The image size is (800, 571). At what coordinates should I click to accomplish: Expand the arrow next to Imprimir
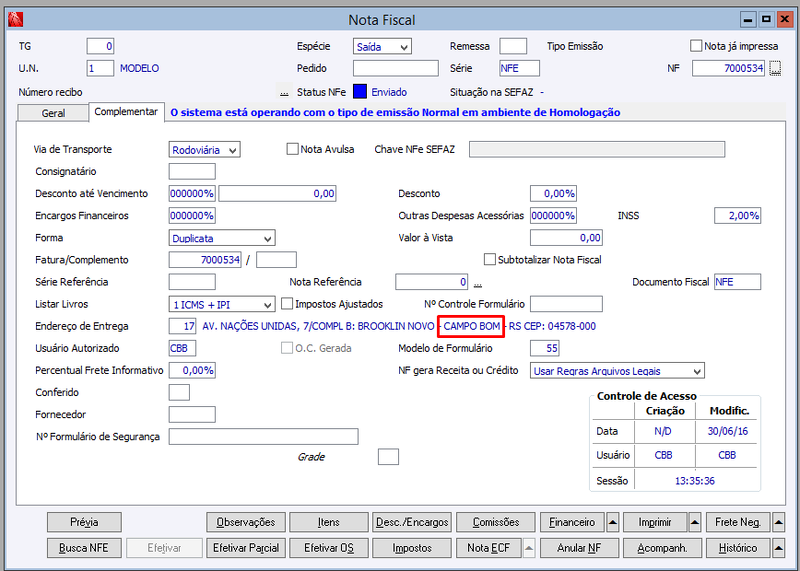click(x=695, y=522)
